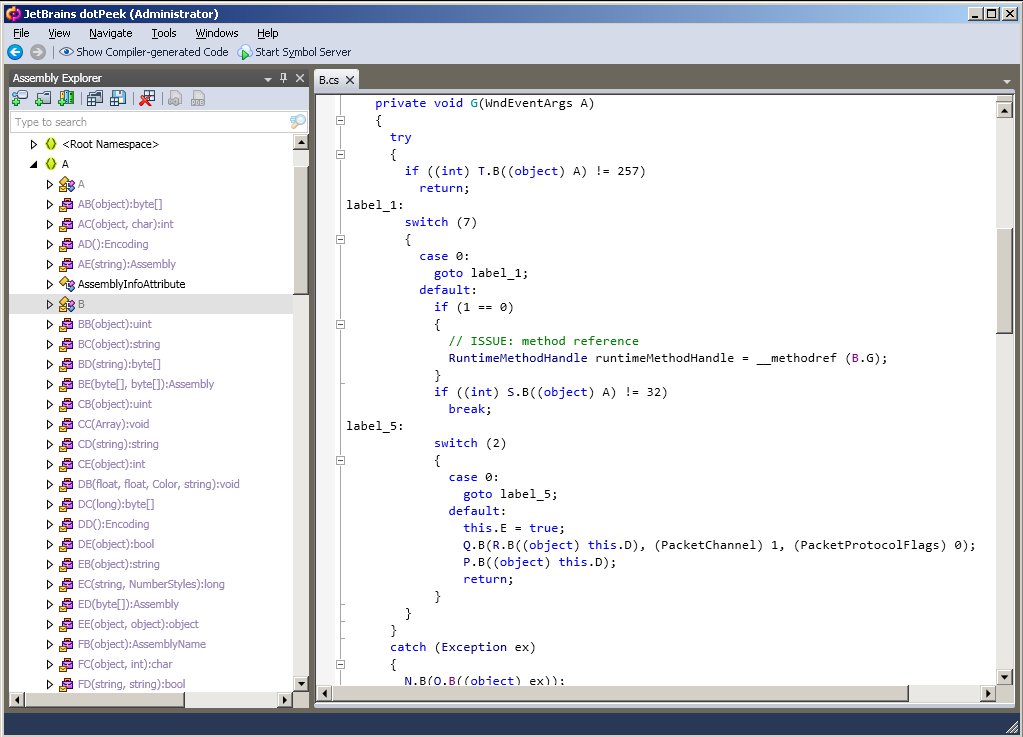Open the File menu
Image resolution: width=1023 pixels, height=737 pixels.
click(x=22, y=33)
